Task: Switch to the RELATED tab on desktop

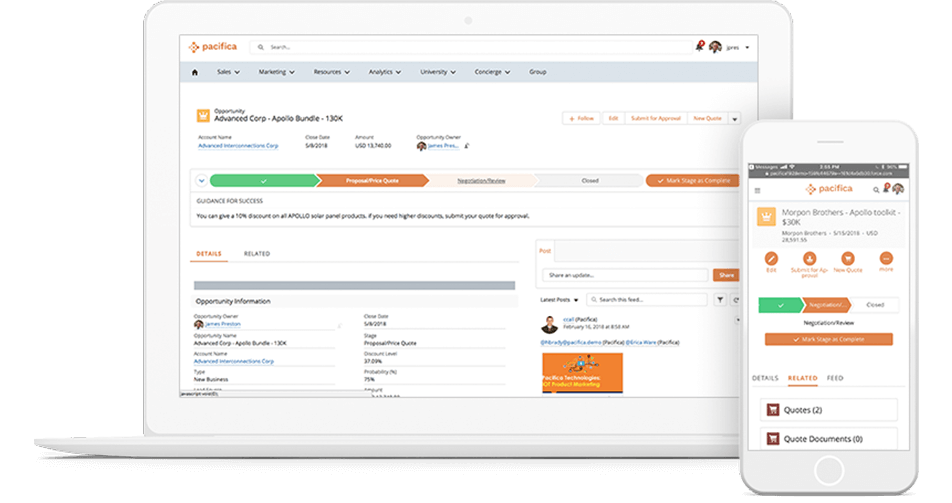Action: pyautogui.click(x=257, y=254)
